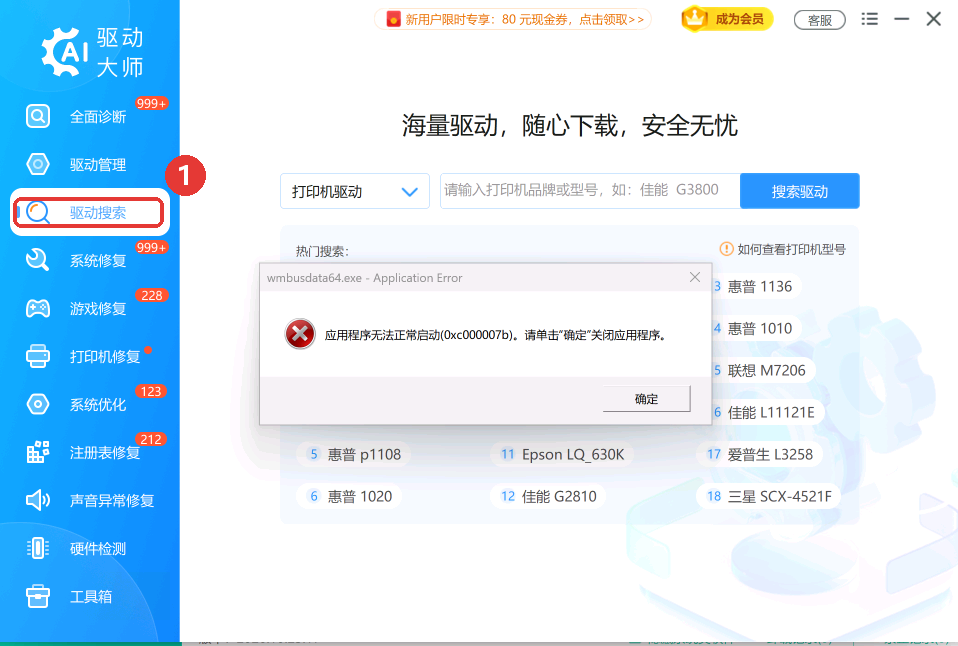958x646 pixels.
Task: Select hot search 惠普 p1108
Action: (x=354, y=454)
